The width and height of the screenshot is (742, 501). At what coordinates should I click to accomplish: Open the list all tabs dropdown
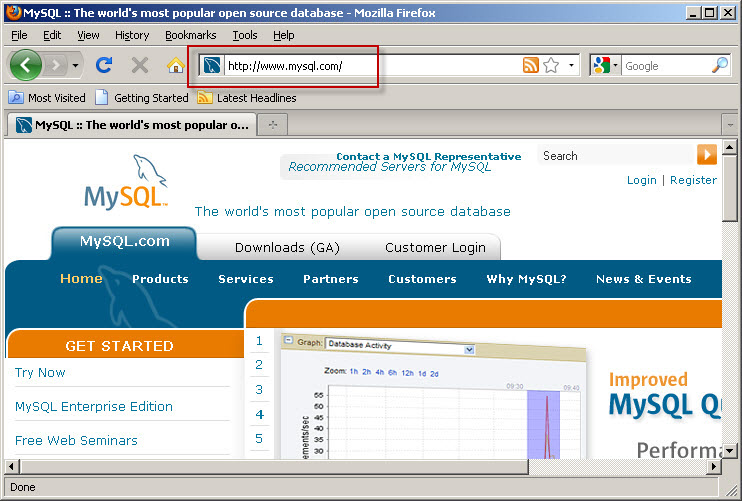point(729,125)
